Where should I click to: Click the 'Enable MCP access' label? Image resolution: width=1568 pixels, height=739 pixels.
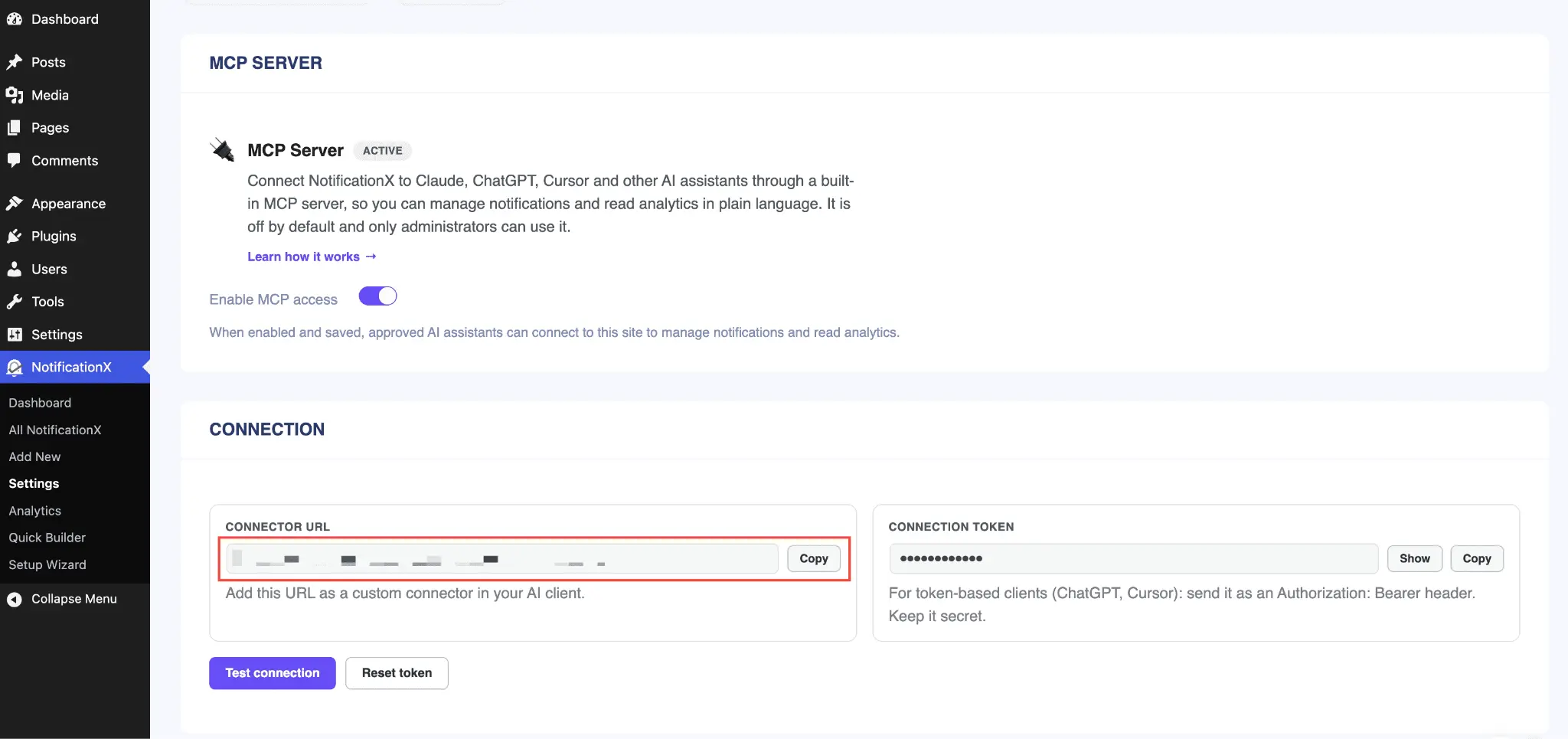pyautogui.click(x=273, y=299)
